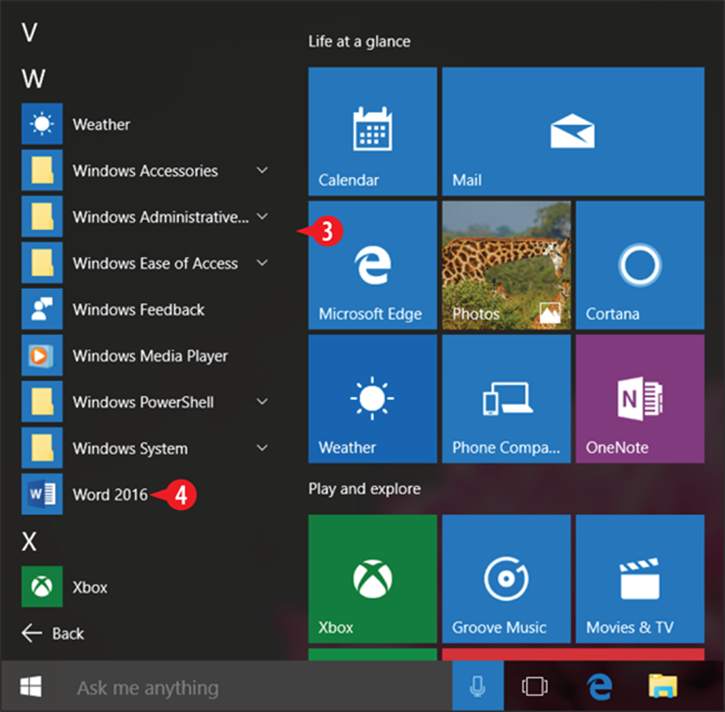The width and height of the screenshot is (725, 712).
Task: Click the Windows System folder icon
Action: [x=42, y=448]
